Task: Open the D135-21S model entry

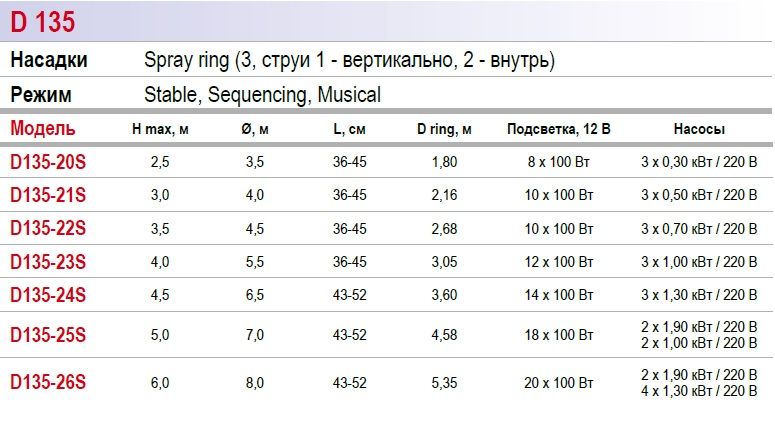Action: [48, 194]
